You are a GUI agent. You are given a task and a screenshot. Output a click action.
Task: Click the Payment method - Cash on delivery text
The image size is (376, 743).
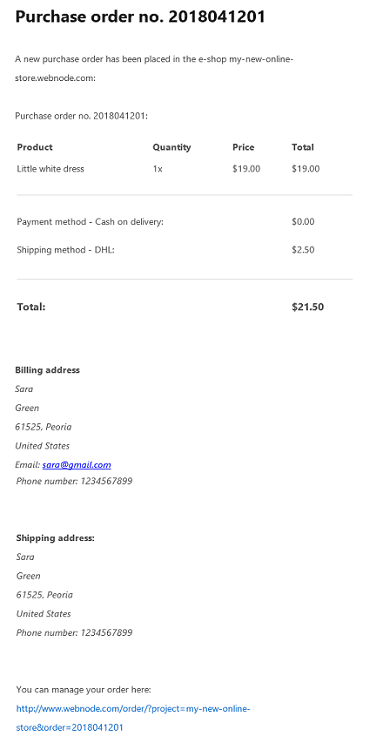[x=90, y=222]
